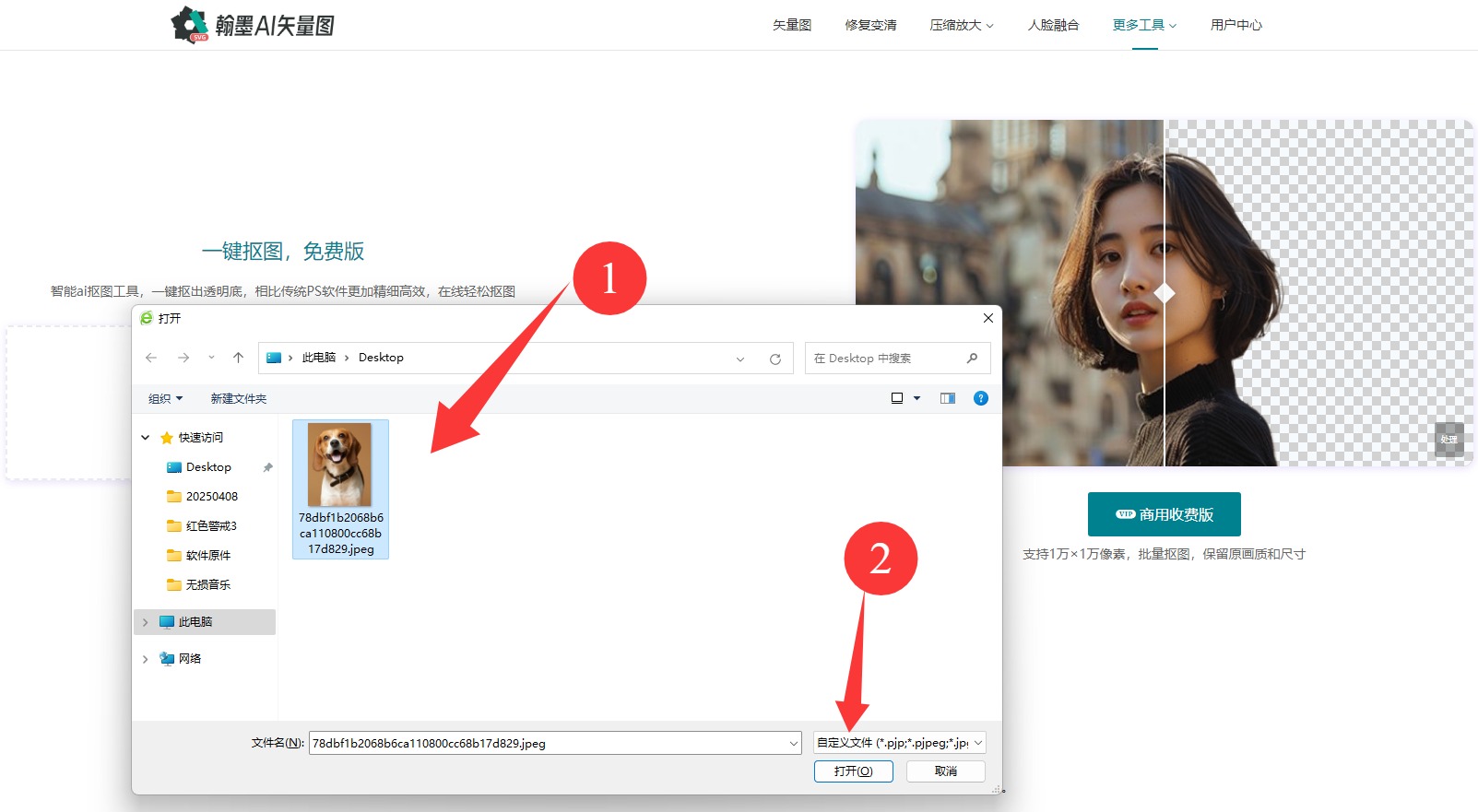The width and height of the screenshot is (1478, 812).
Task: Click the refresh button beside address bar
Action: click(775, 359)
